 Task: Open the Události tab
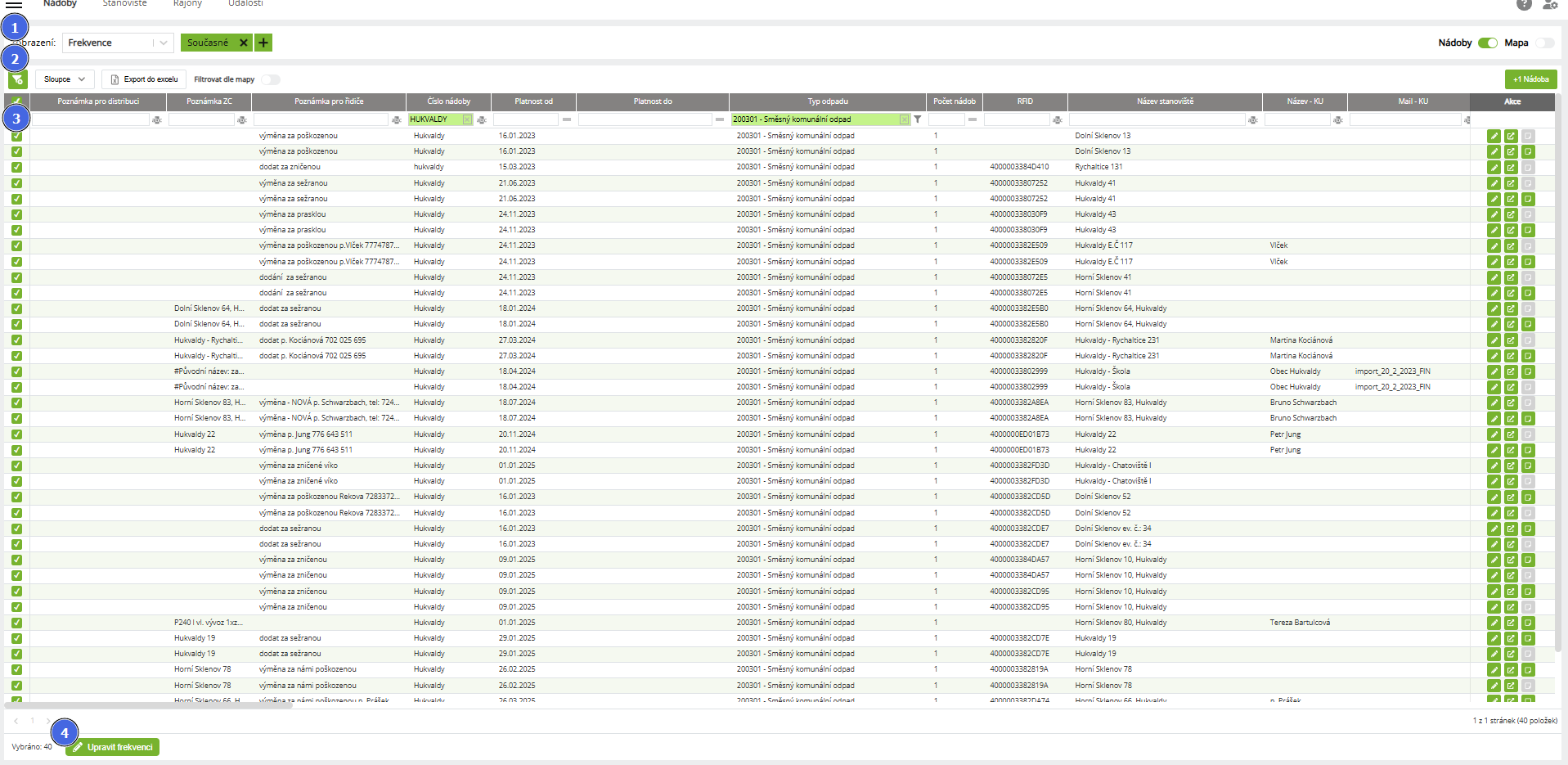pos(245,4)
